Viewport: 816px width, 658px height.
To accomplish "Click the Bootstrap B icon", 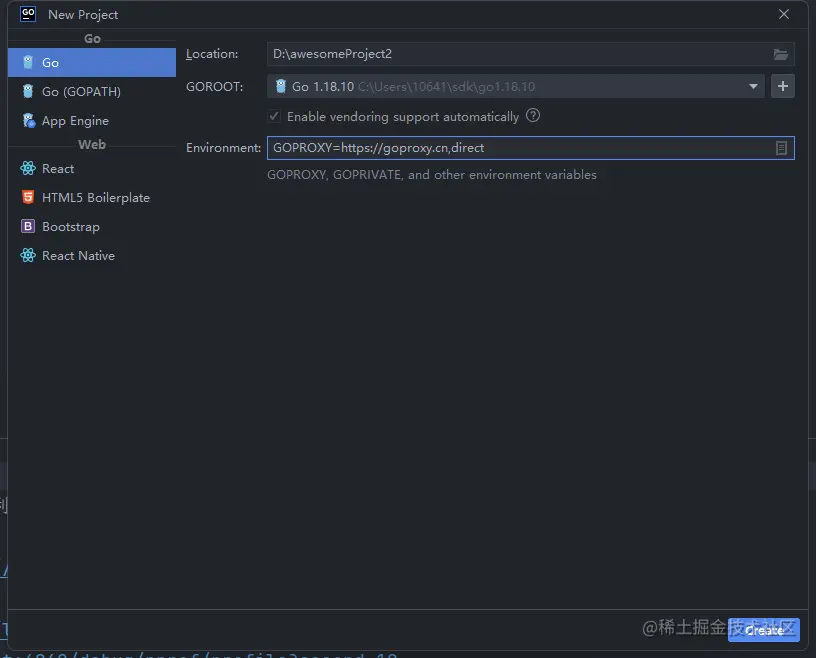I will click(x=28, y=226).
